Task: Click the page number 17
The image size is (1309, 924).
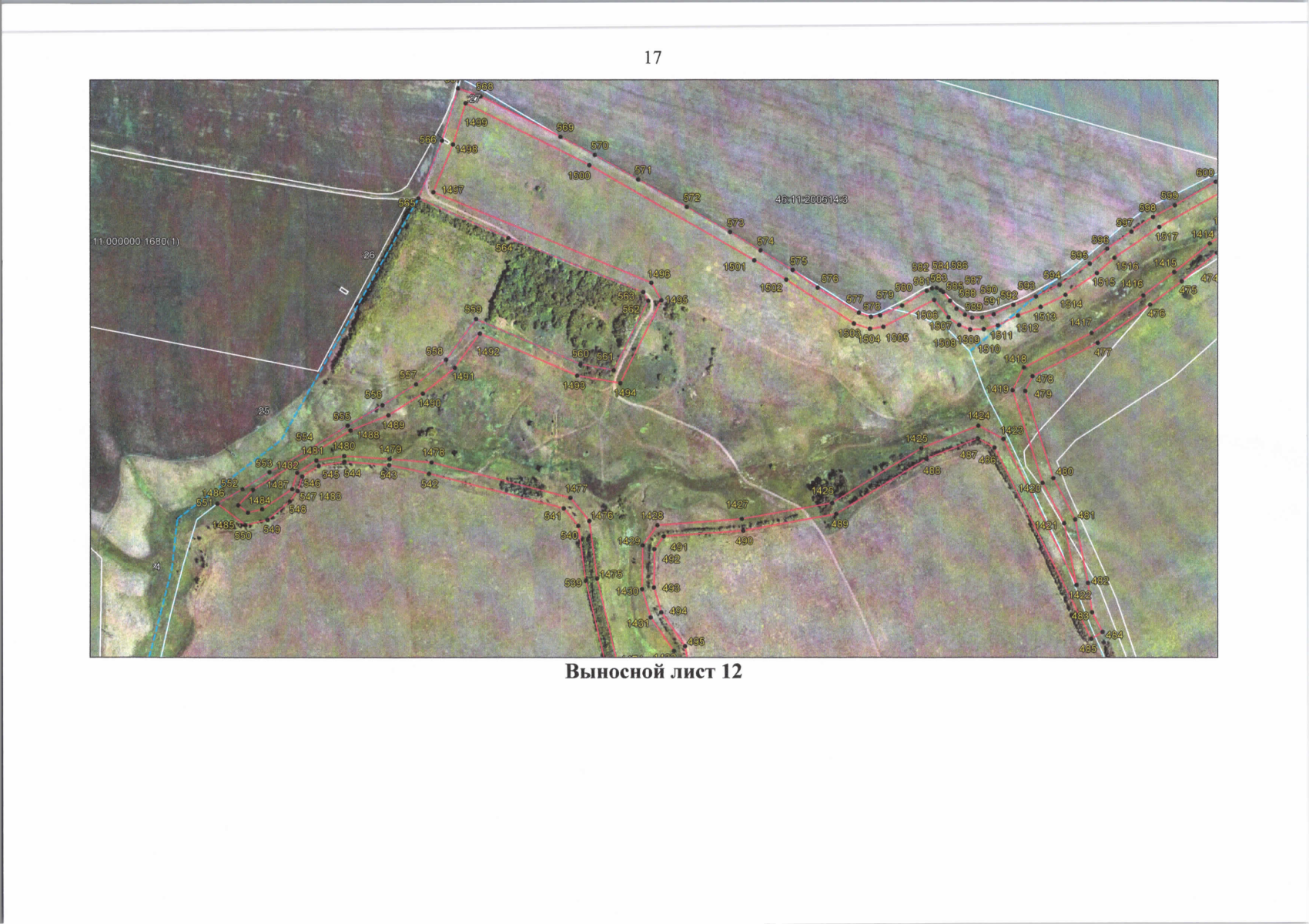Action: pos(652,57)
